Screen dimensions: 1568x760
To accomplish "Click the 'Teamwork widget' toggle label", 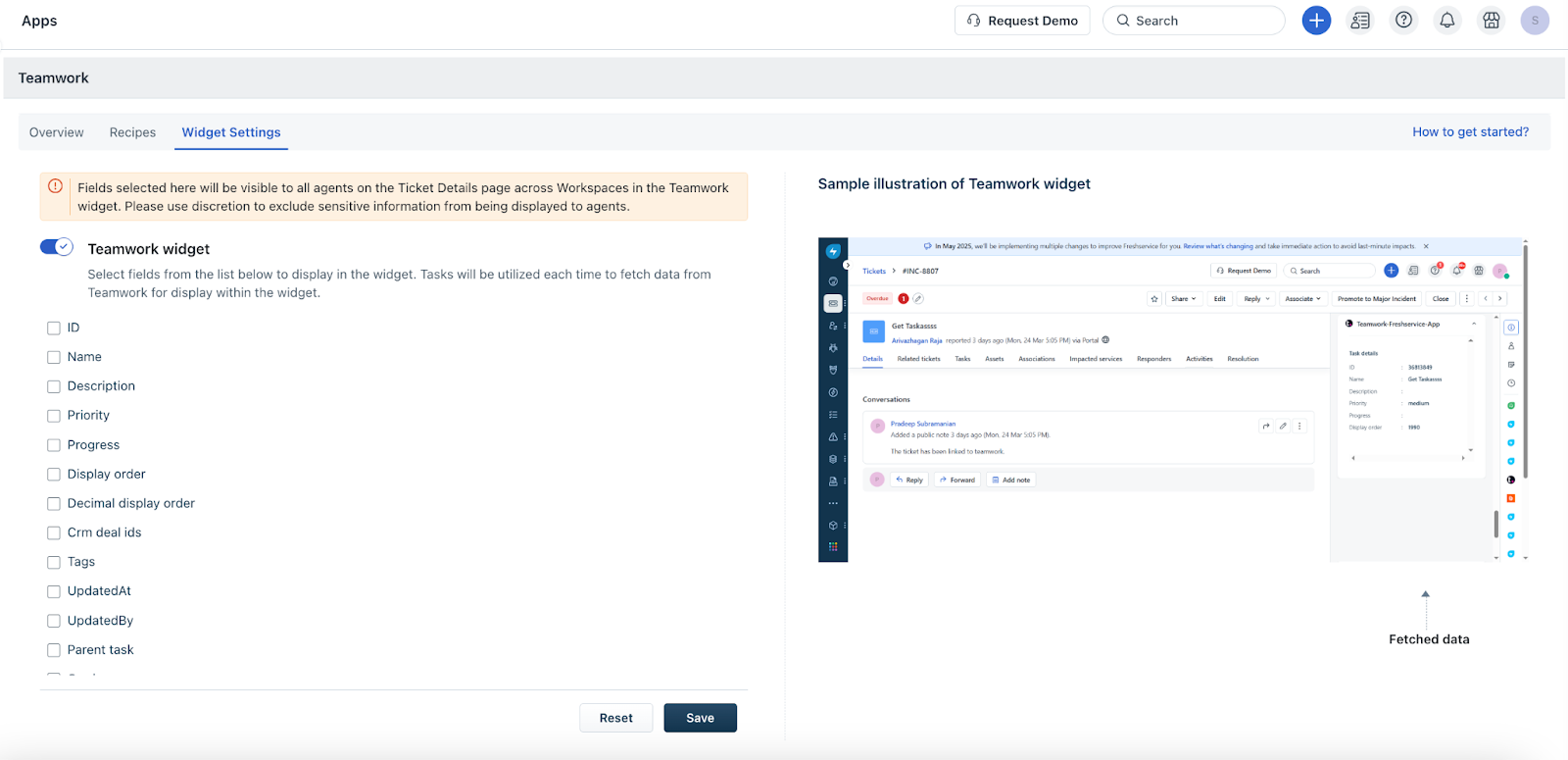I will (x=149, y=249).
